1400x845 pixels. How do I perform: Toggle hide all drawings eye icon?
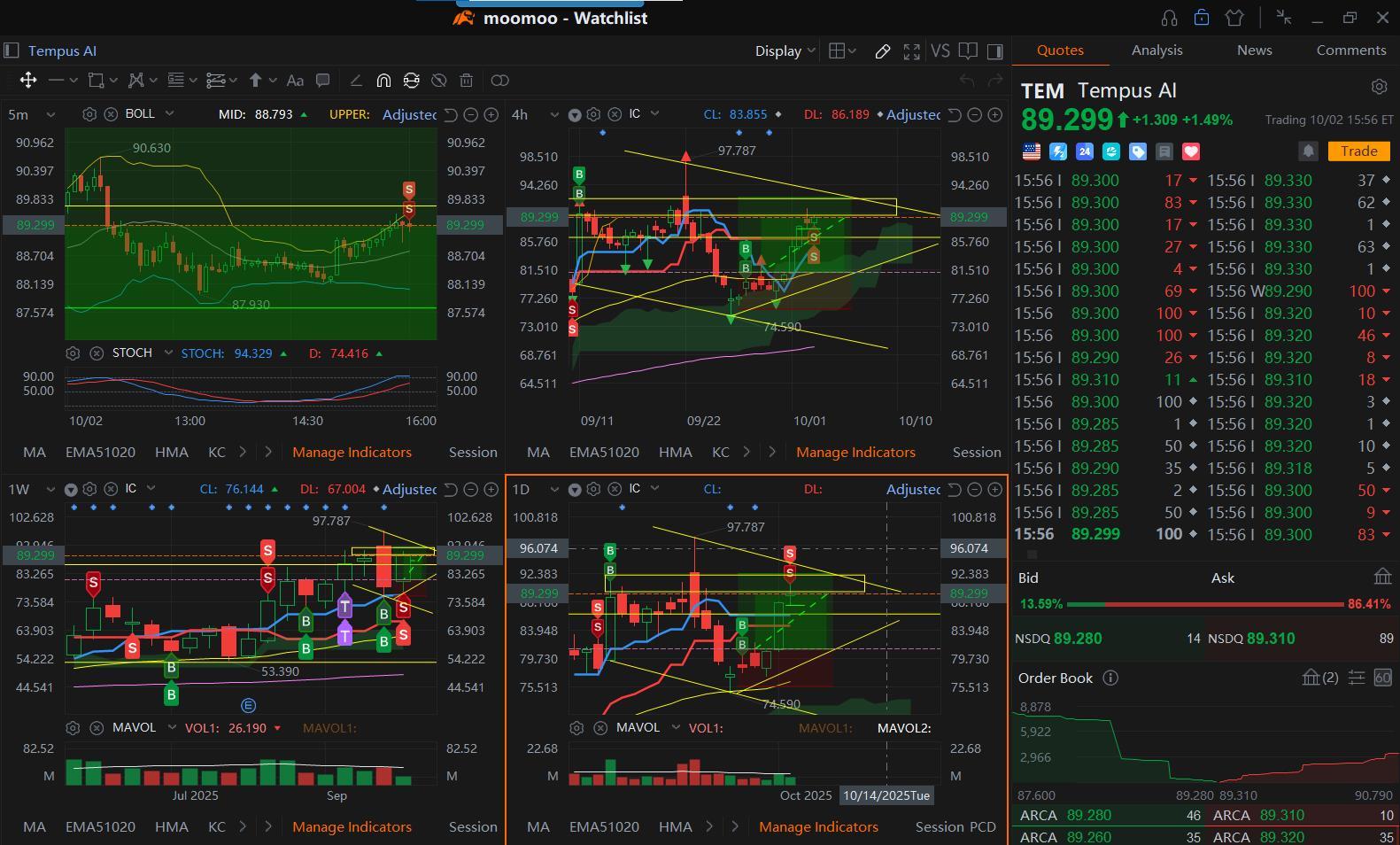(x=438, y=81)
